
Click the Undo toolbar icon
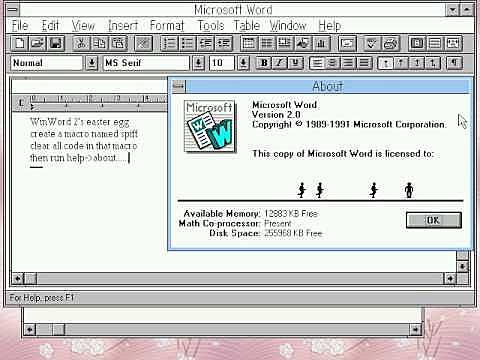pos(143,43)
